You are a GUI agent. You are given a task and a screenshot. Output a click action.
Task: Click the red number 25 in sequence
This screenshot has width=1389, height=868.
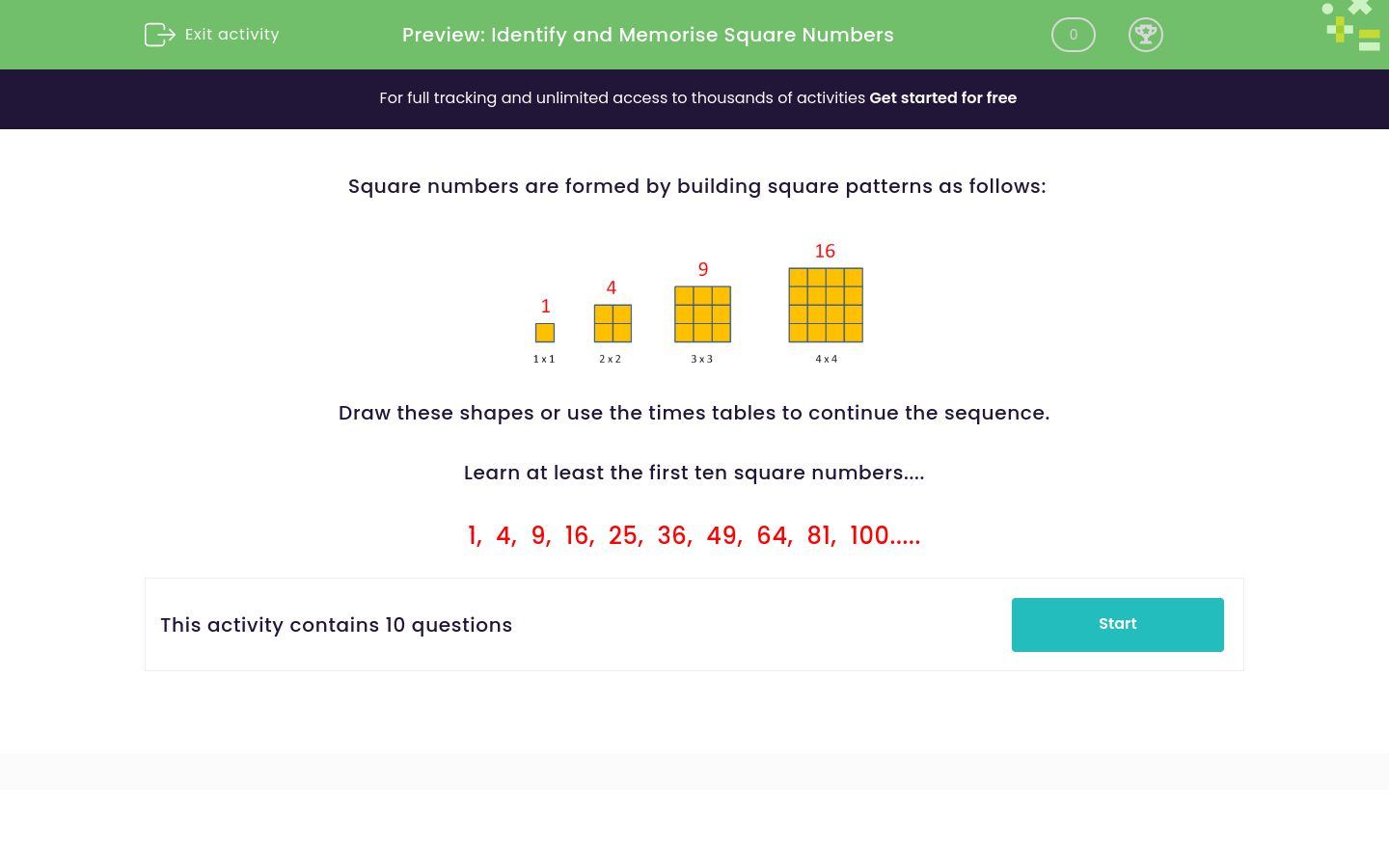point(623,535)
